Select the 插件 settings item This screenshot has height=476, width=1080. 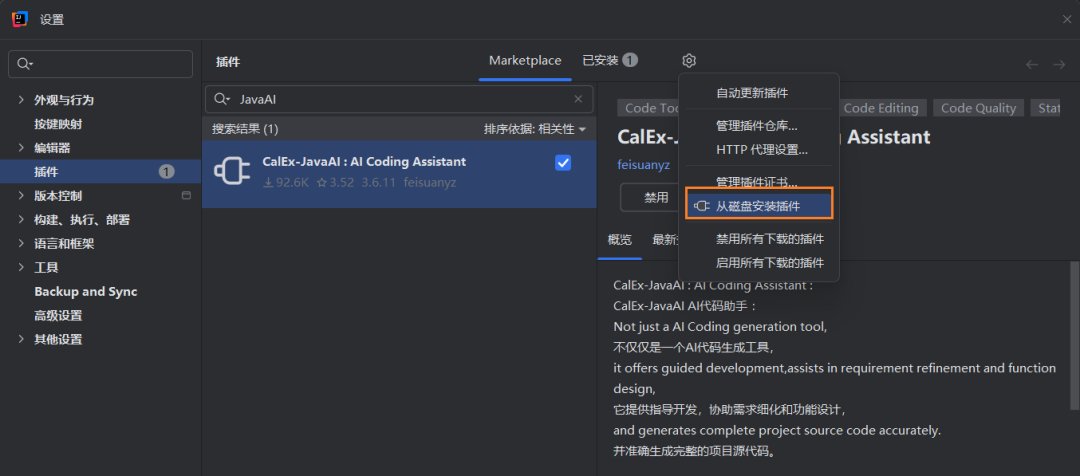pyautogui.click(x=46, y=172)
